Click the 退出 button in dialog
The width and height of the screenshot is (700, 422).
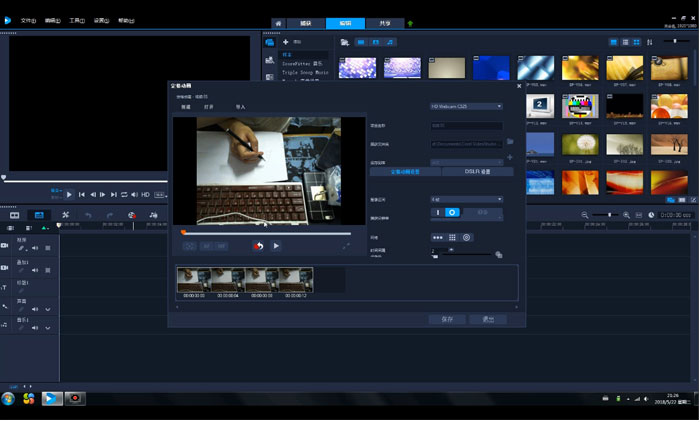coord(487,319)
